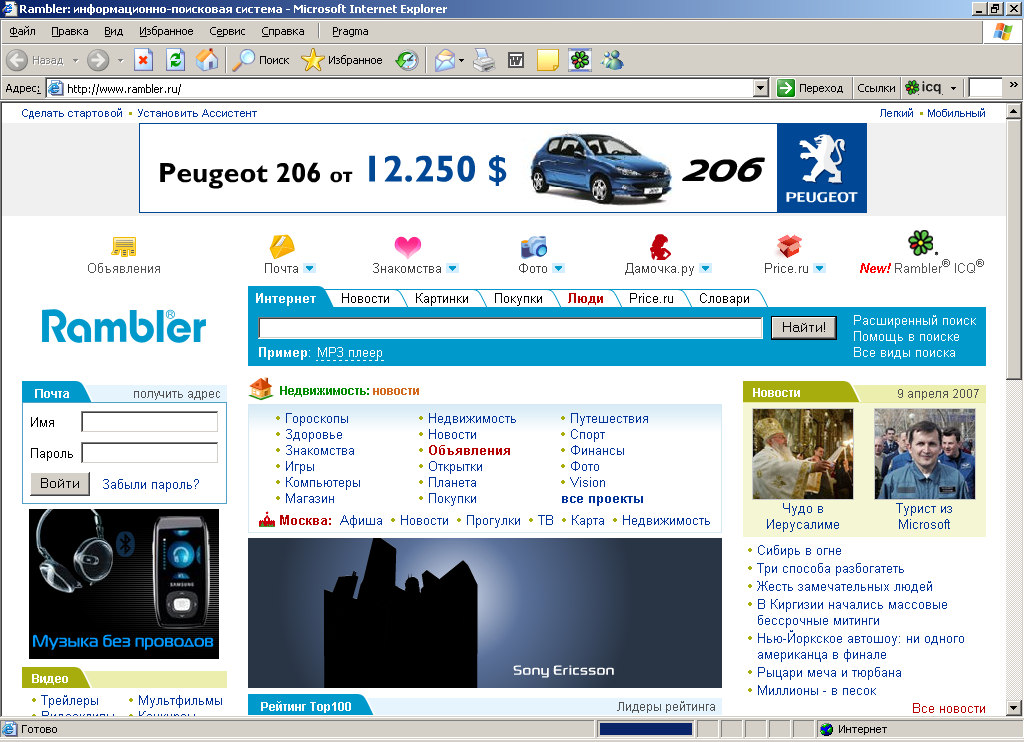Image resolution: width=1024 pixels, height=742 pixels.
Task: Click the Чудо в Иерусалиме news thumbnail
Action: [803, 454]
